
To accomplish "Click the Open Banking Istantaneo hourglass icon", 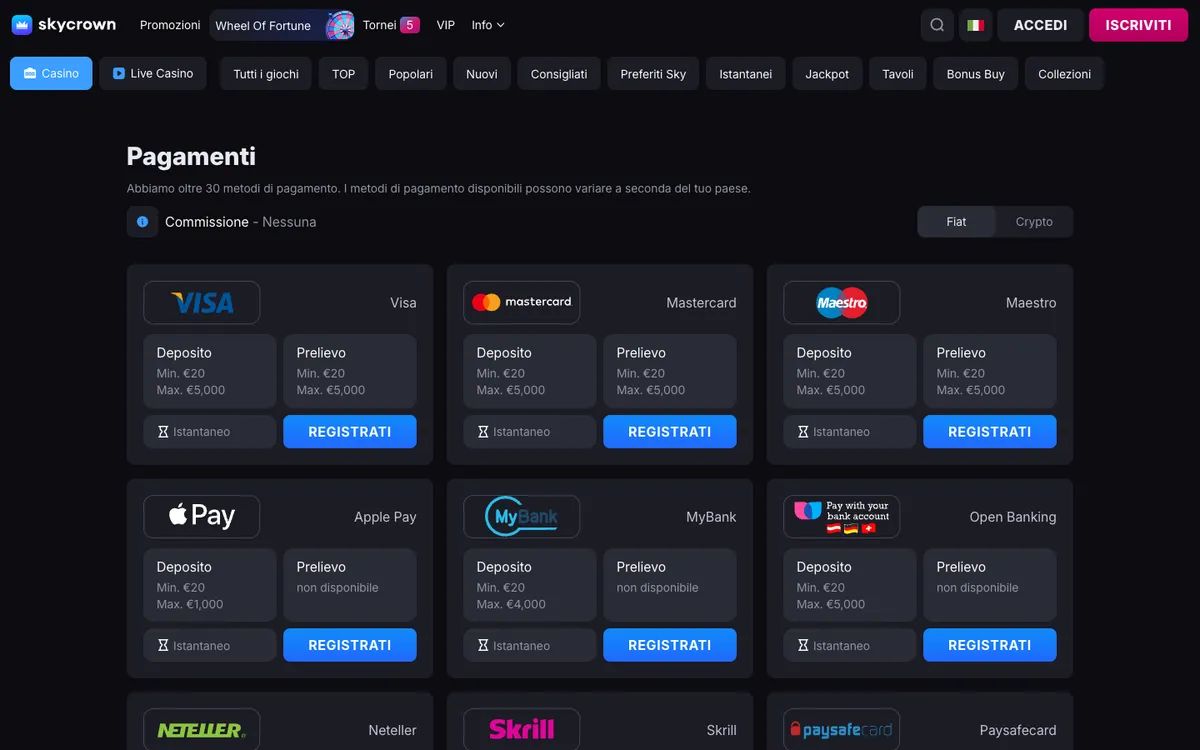I will click(803, 646).
